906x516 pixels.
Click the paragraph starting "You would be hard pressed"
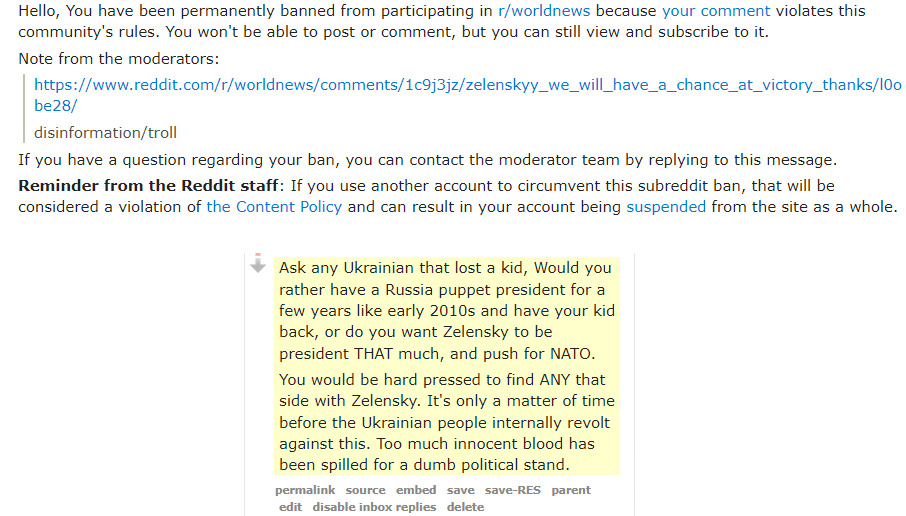coord(446,422)
